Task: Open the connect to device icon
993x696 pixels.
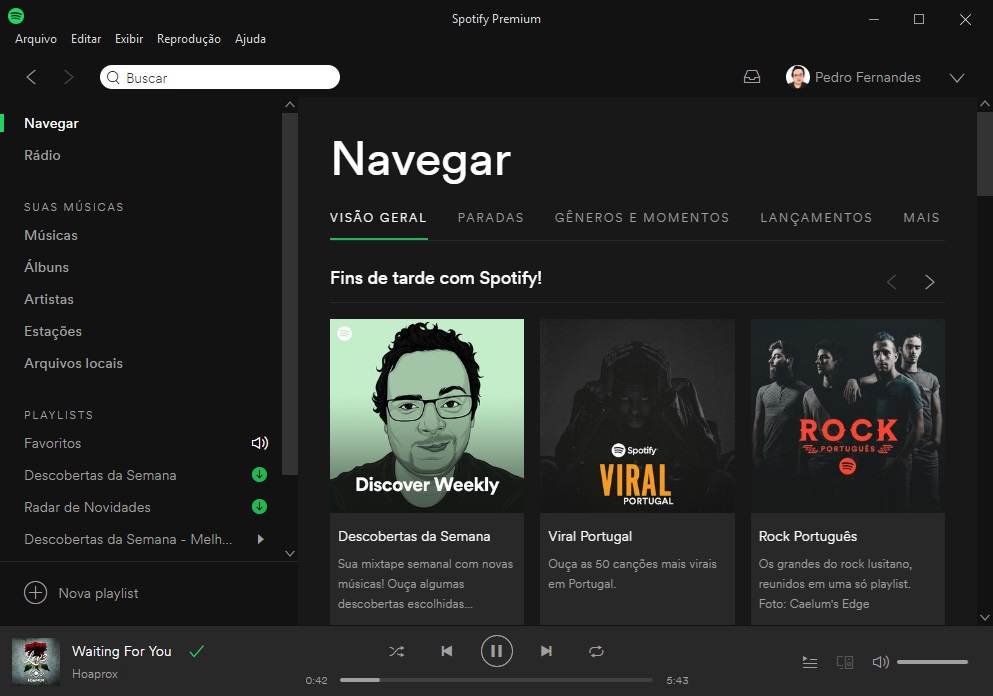Action: (845, 662)
